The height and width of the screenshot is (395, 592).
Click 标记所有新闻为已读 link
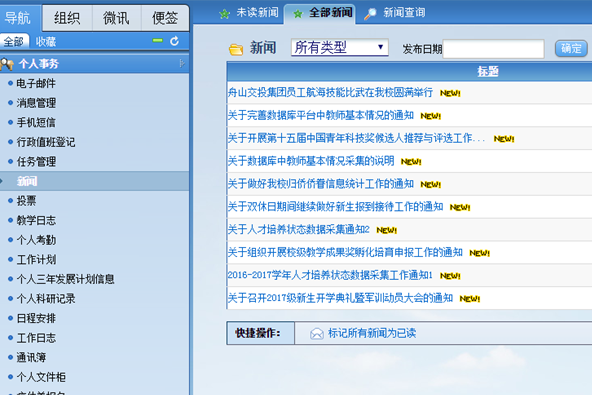click(x=372, y=333)
